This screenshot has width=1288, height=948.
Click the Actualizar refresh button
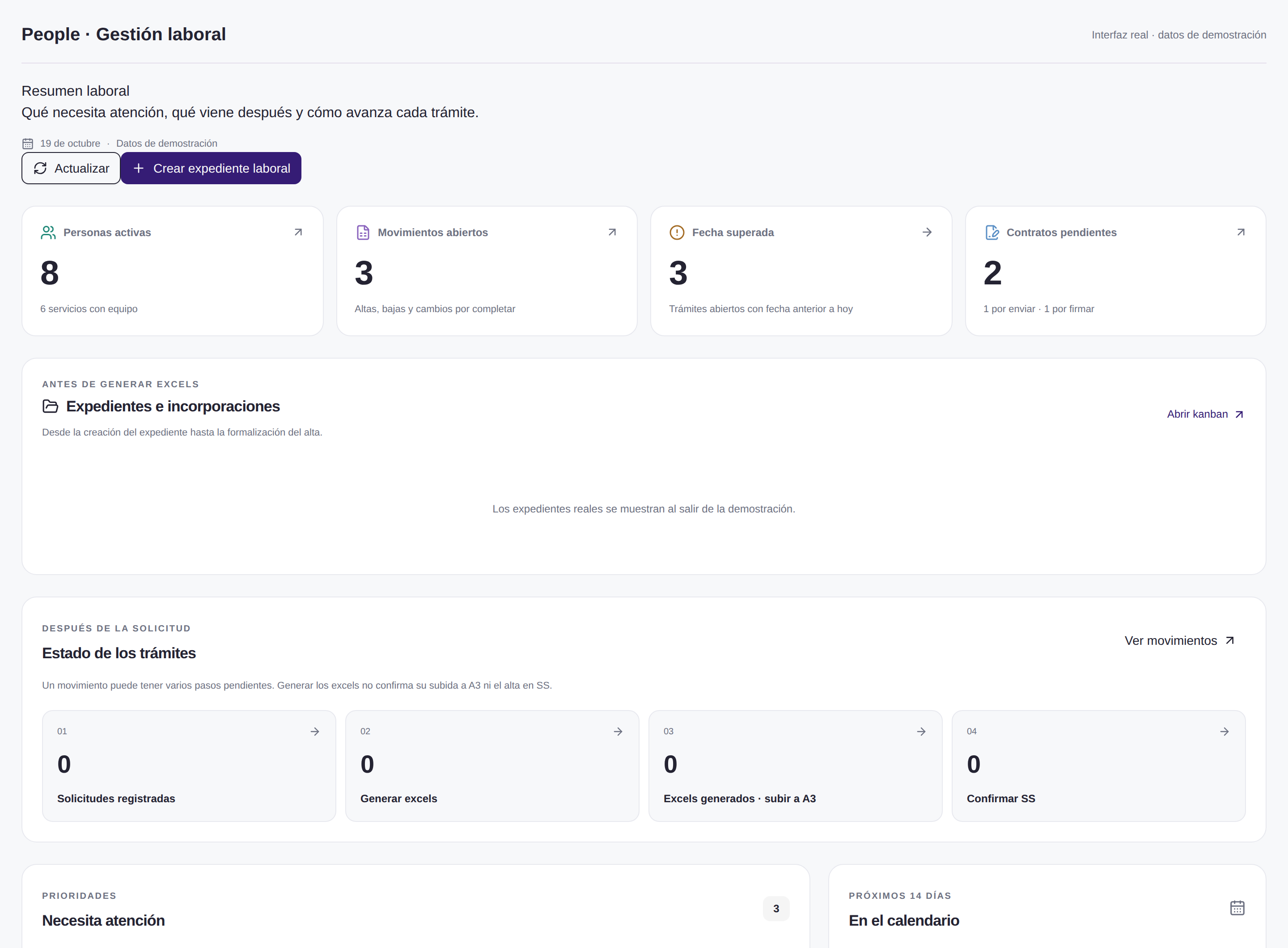click(71, 168)
